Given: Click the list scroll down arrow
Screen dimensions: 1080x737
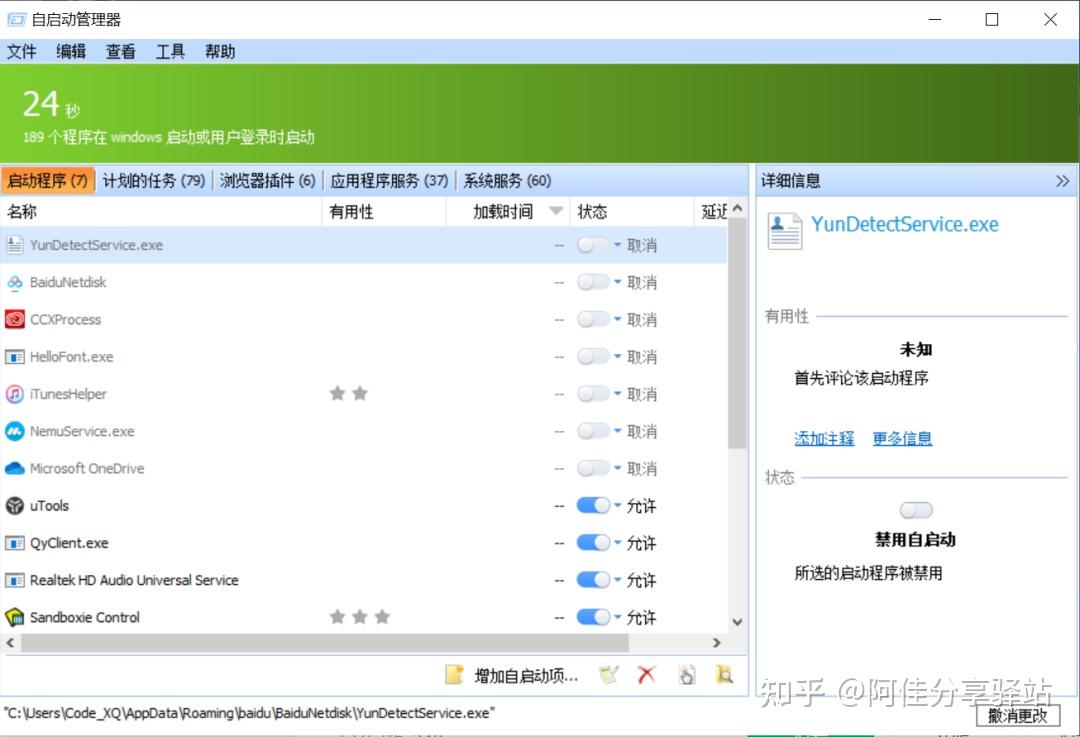Looking at the screenshot, I should pyautogui.click(x=737, y=622).
